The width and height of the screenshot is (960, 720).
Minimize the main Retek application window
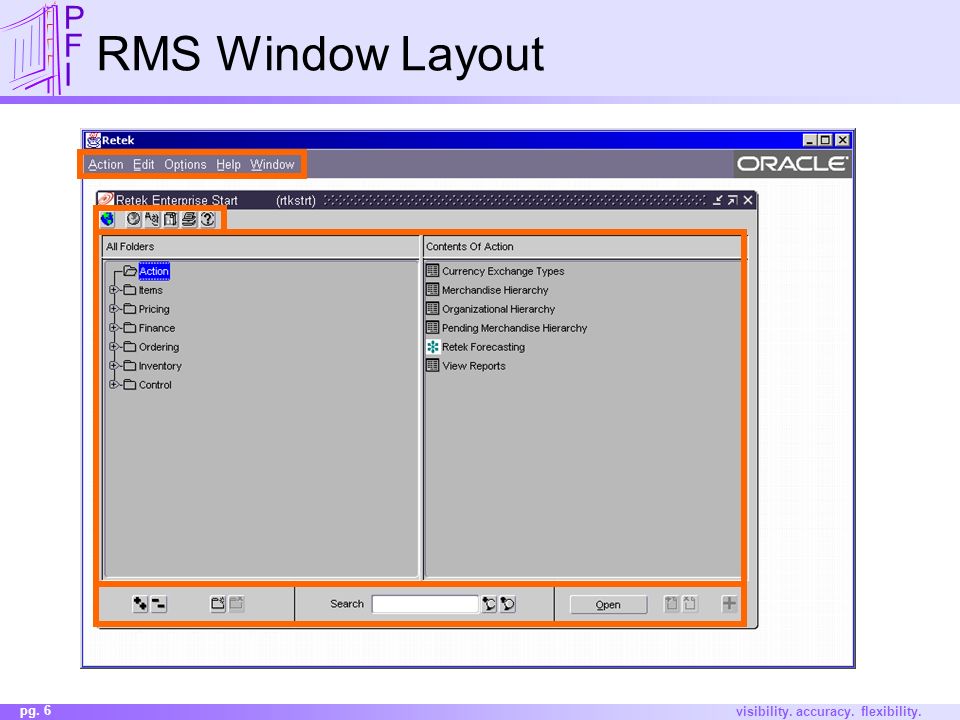tap(810, 140)
